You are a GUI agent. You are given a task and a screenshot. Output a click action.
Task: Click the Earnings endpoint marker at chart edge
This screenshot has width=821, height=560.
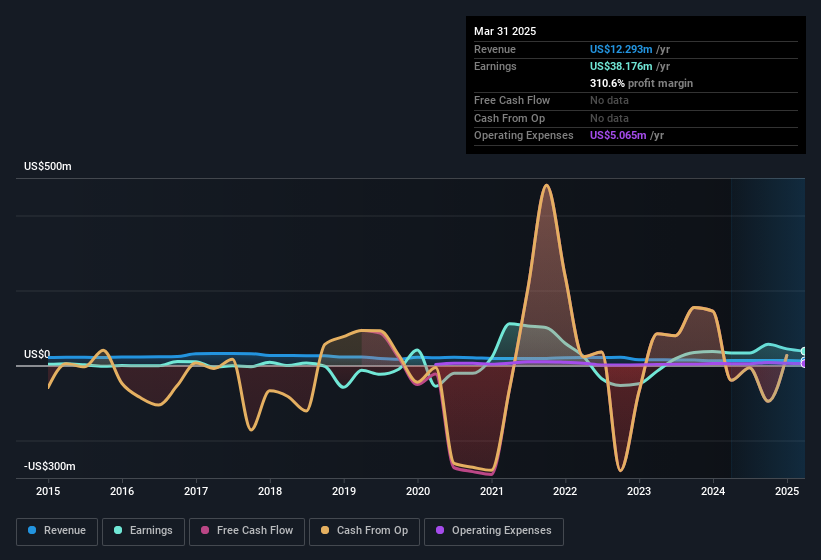coord(803,351)
